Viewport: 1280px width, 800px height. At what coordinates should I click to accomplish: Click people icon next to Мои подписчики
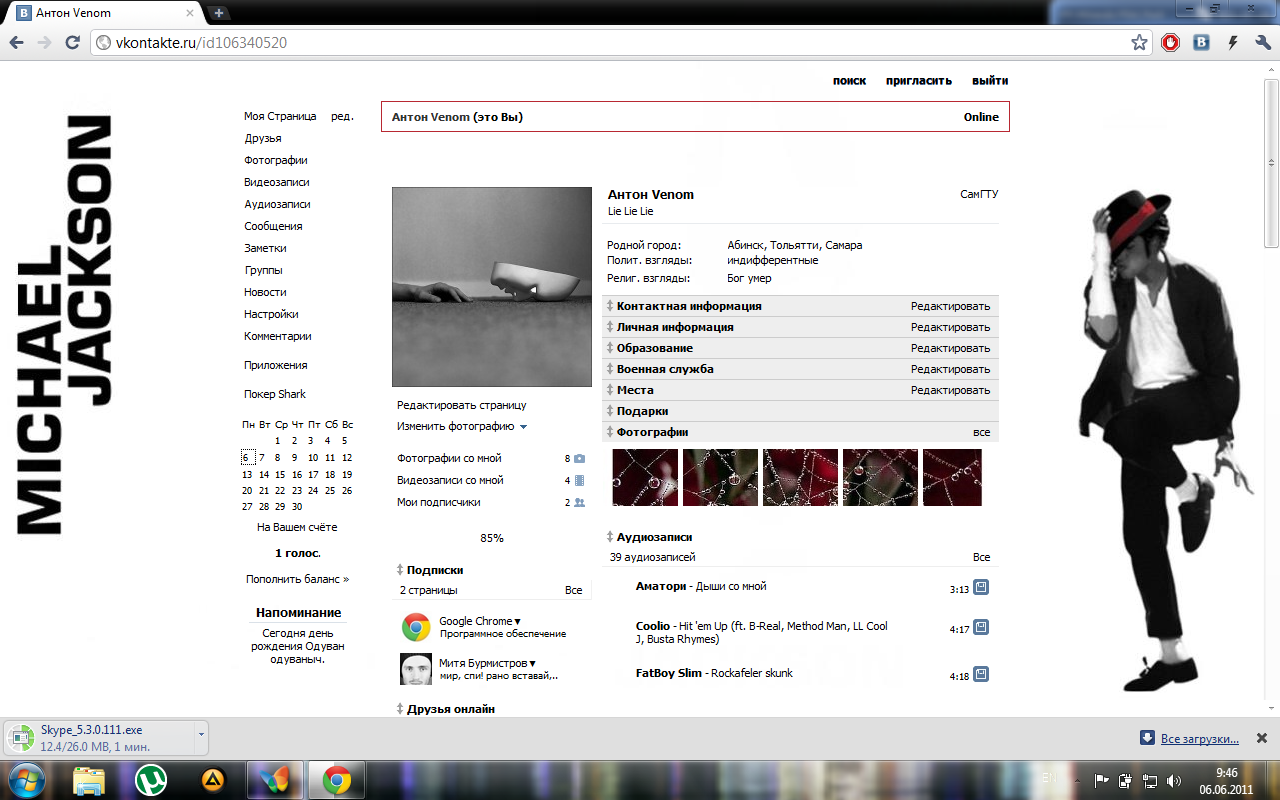[579, 503]
